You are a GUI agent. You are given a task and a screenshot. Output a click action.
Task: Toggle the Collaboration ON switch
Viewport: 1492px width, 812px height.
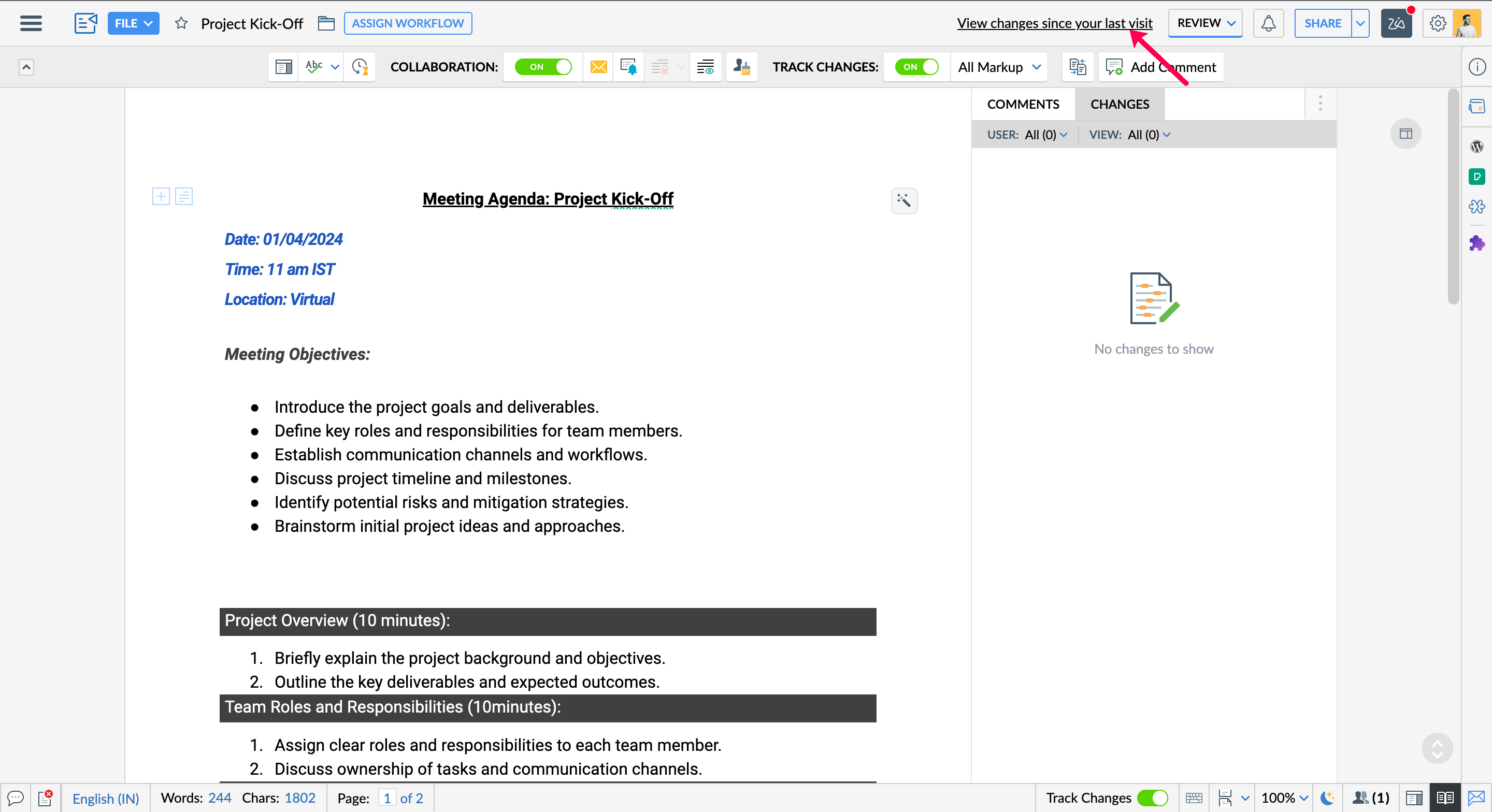(x=543, y=67)
